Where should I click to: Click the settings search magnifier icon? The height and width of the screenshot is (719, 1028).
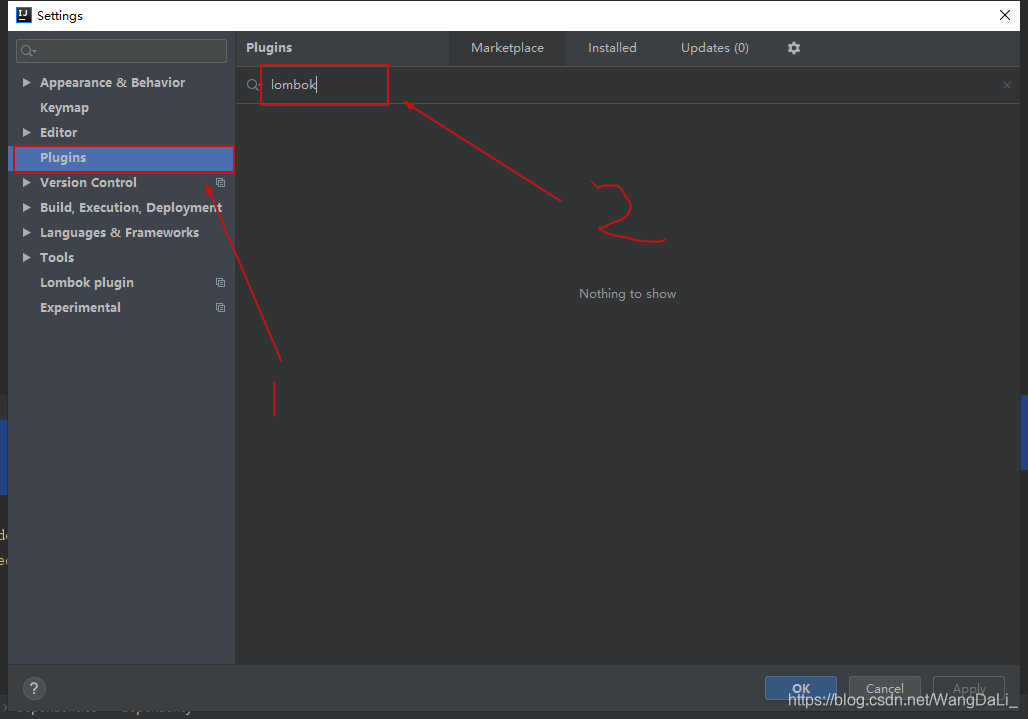[x=28, y=51]
